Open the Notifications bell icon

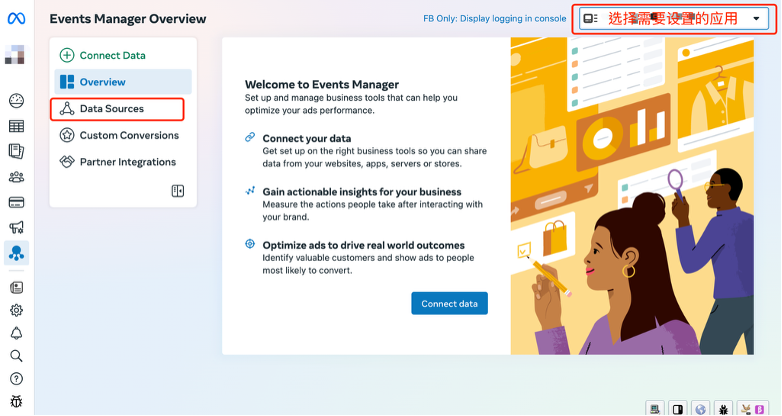[16, 333]
